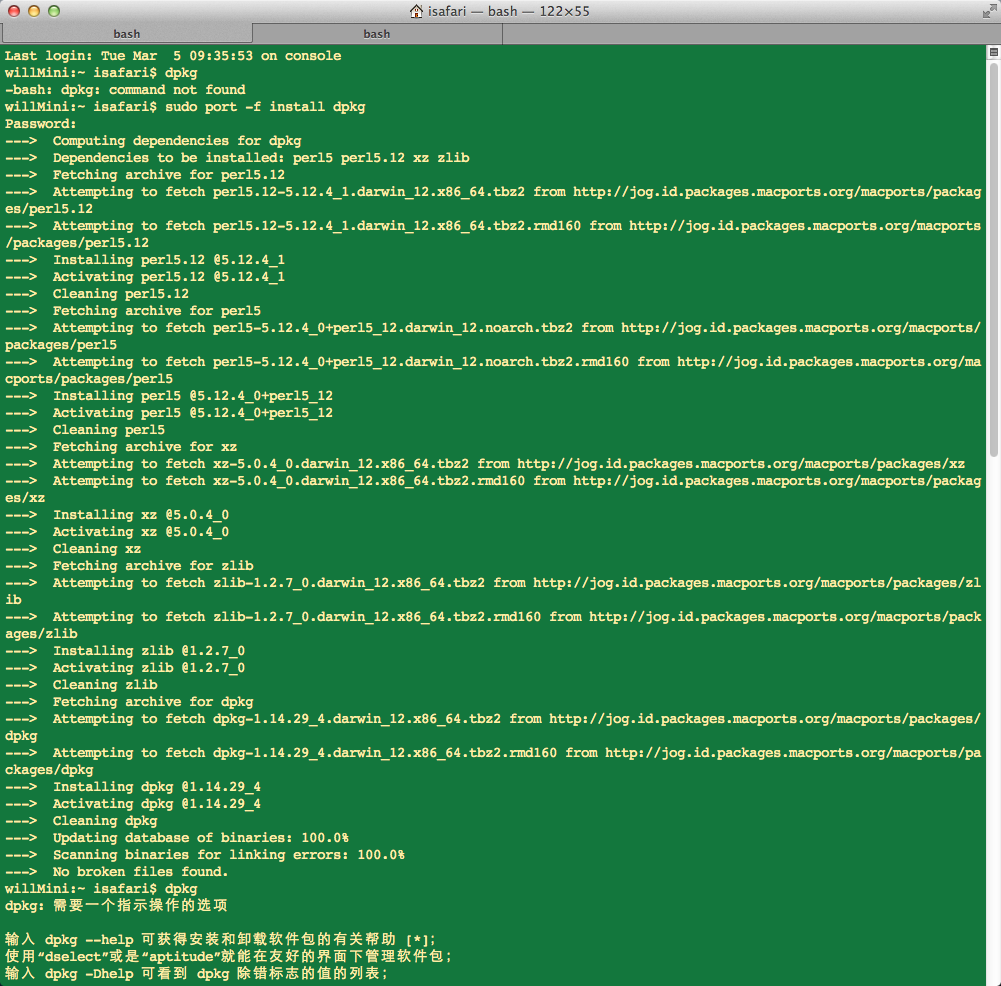Click 'Fetching archive for perl5.12' line
The height and width of the screenshot is (986, 1001).
145,174
